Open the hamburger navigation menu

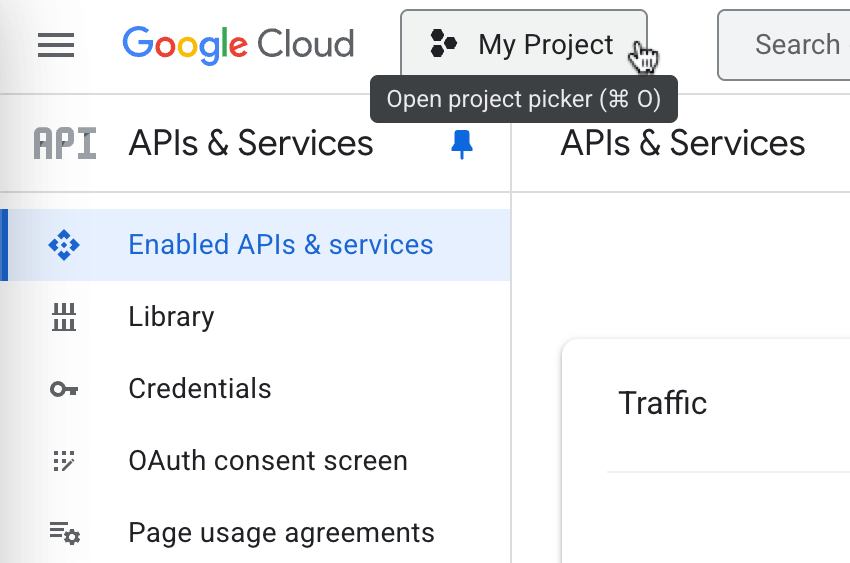(x=56, y=44)
